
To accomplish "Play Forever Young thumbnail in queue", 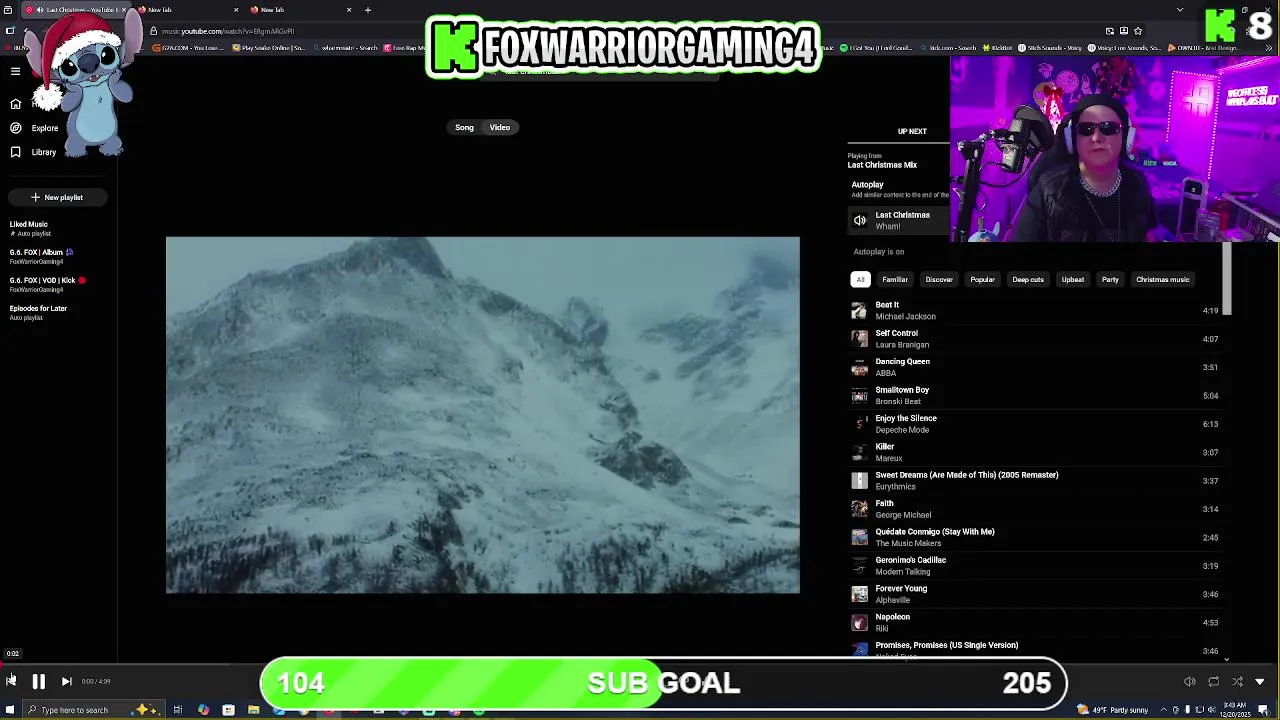I will click(859, 594).
